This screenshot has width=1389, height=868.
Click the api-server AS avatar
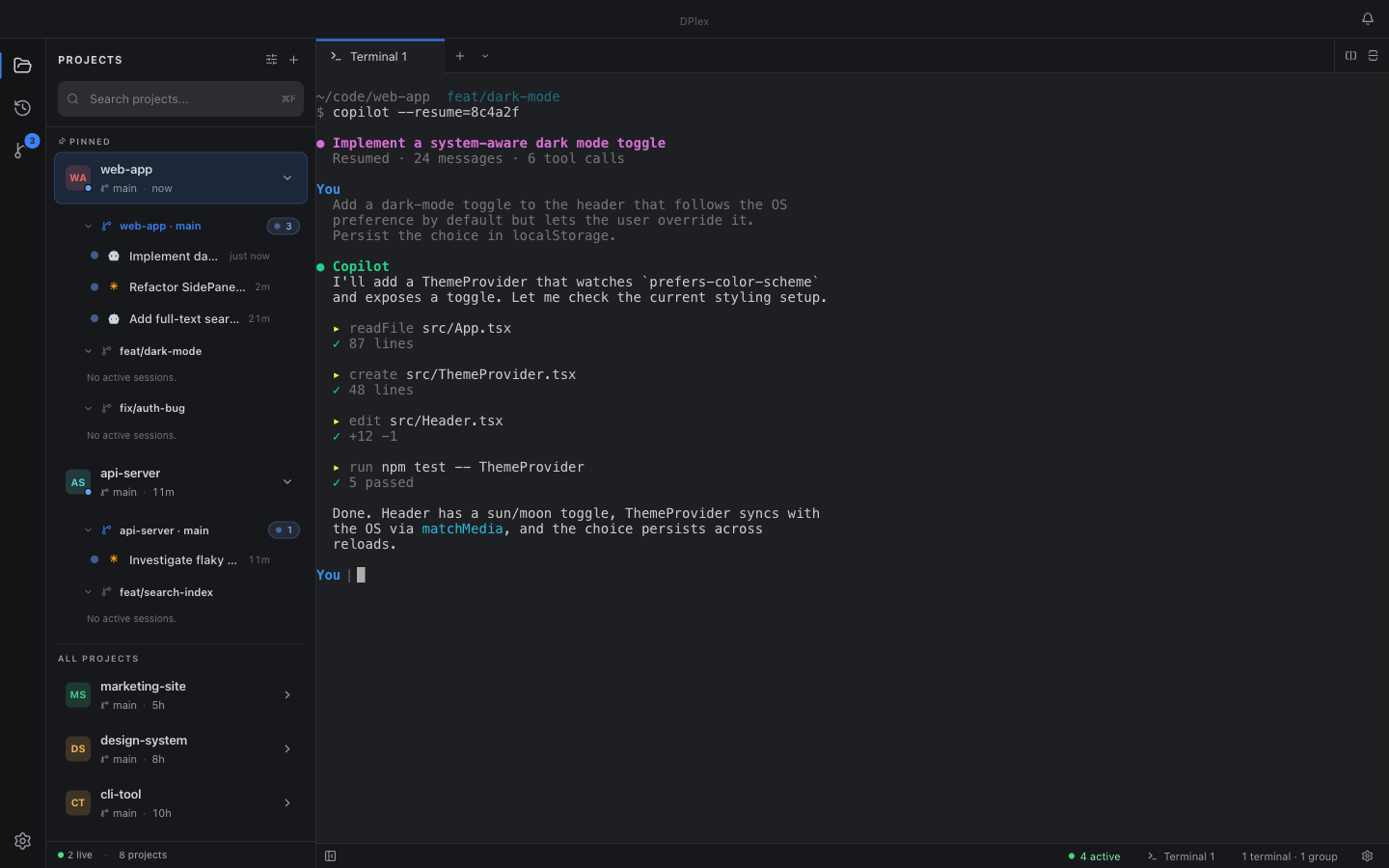click(78, 481)
